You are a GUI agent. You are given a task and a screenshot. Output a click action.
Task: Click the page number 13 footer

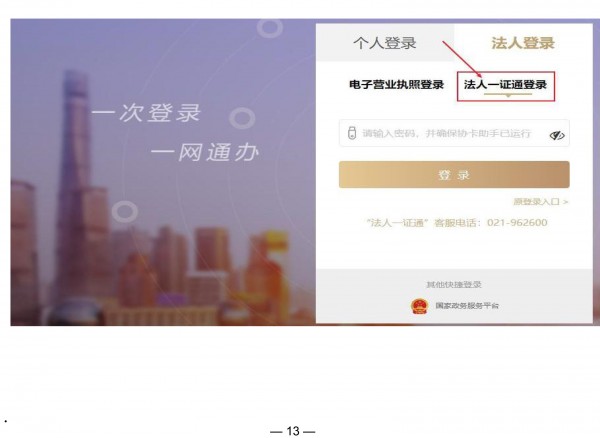(293, 431)
